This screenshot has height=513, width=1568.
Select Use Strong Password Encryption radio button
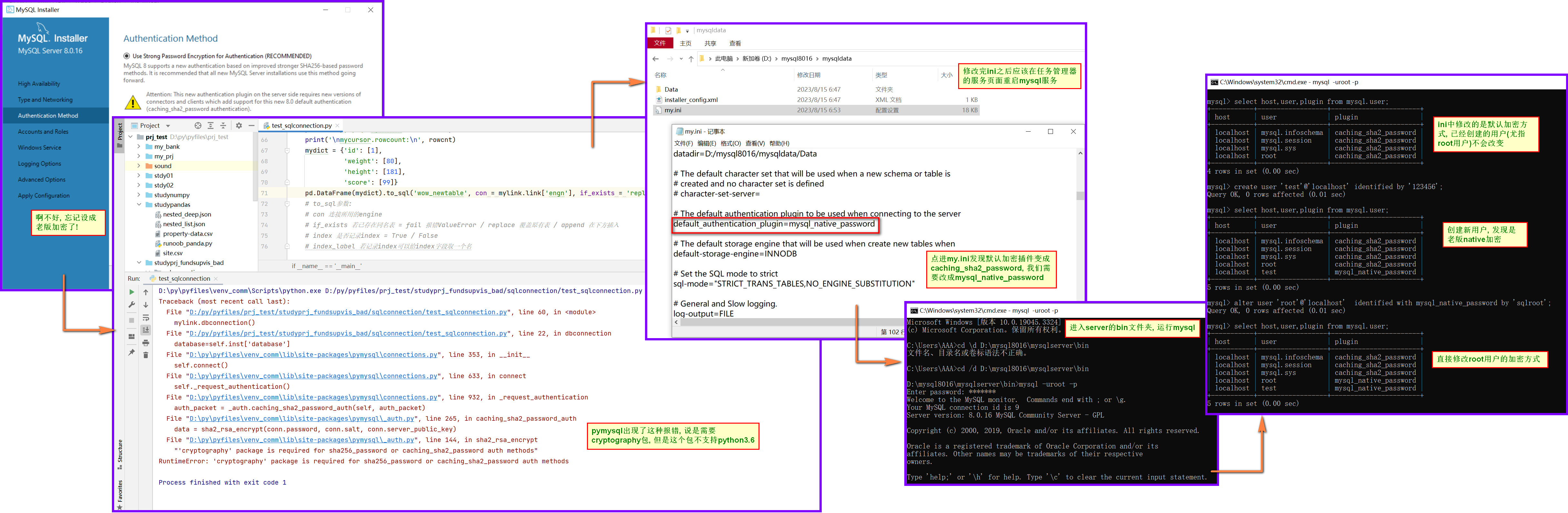(x=127, y=56)
